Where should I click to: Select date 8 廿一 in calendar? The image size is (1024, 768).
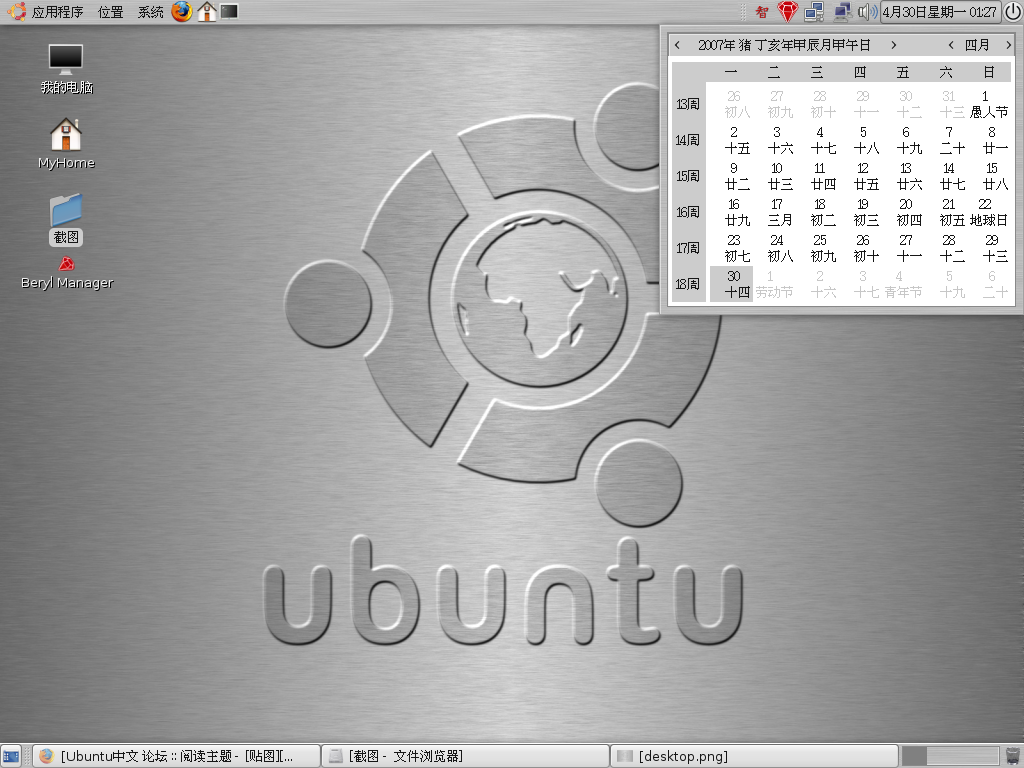tap(994, 140)
